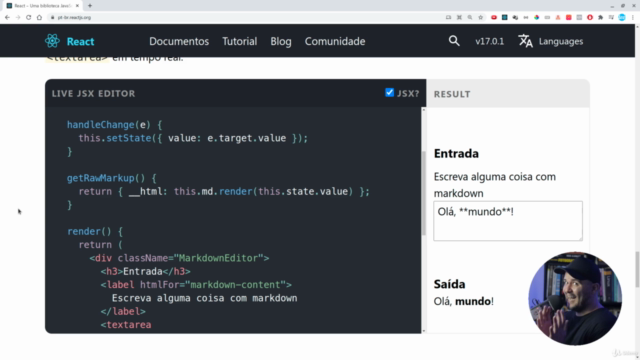Toggle the JSX? checkbox
Image resolution: width=640 pixels, height=360 pixels.
389,93
